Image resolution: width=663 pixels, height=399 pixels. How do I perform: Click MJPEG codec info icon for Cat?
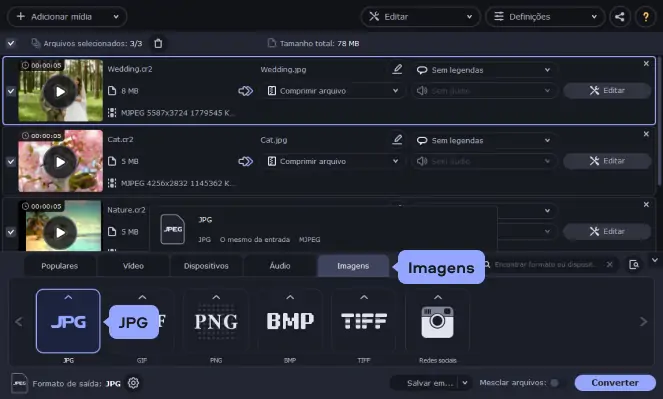tap(112, 183)
